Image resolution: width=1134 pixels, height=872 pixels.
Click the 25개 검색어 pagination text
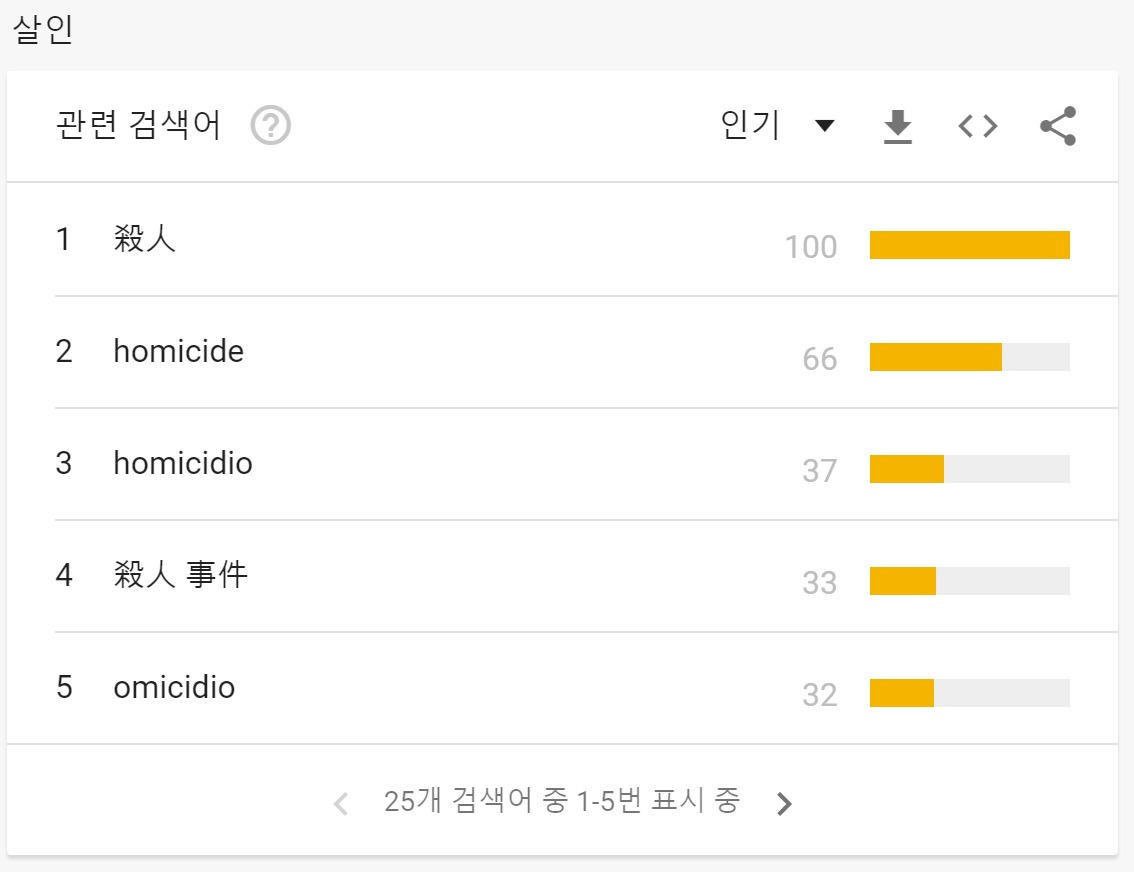point(562,801)
